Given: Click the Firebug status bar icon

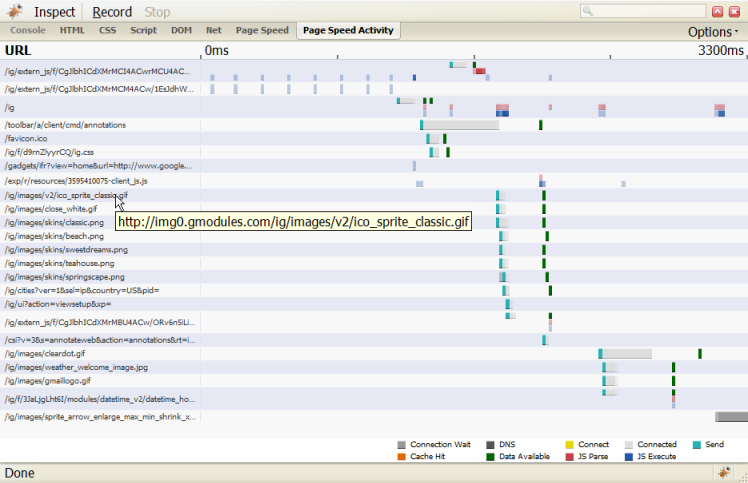Looking at the screenshot, I should (x=724, y=472).
